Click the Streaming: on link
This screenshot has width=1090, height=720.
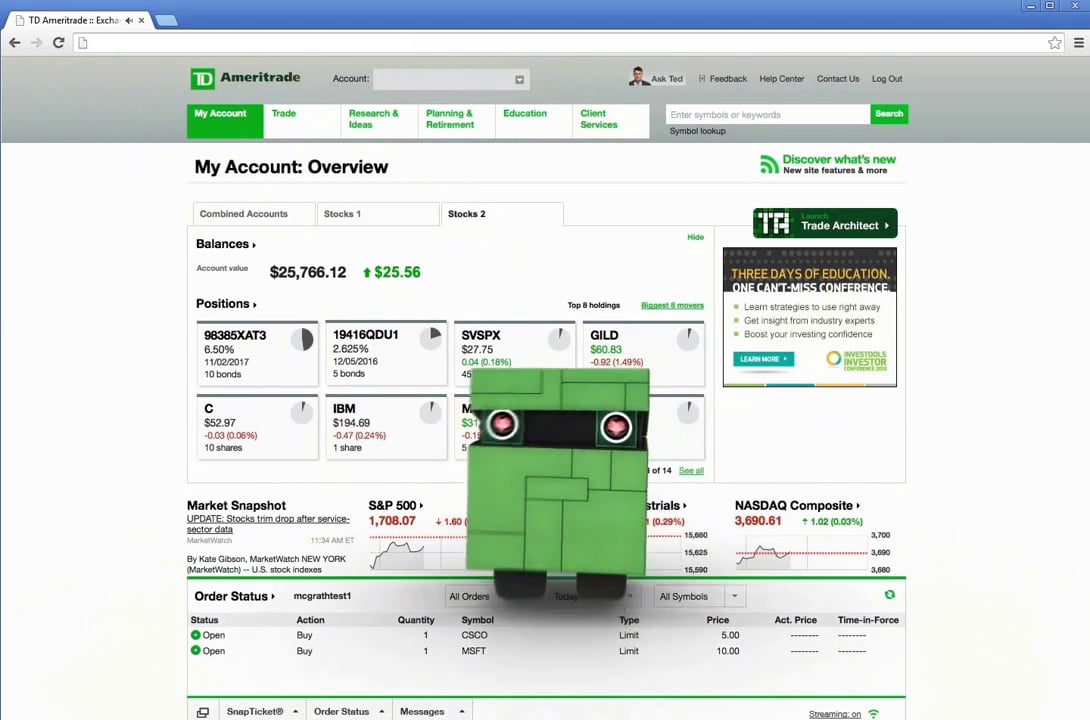coord(834,714)
